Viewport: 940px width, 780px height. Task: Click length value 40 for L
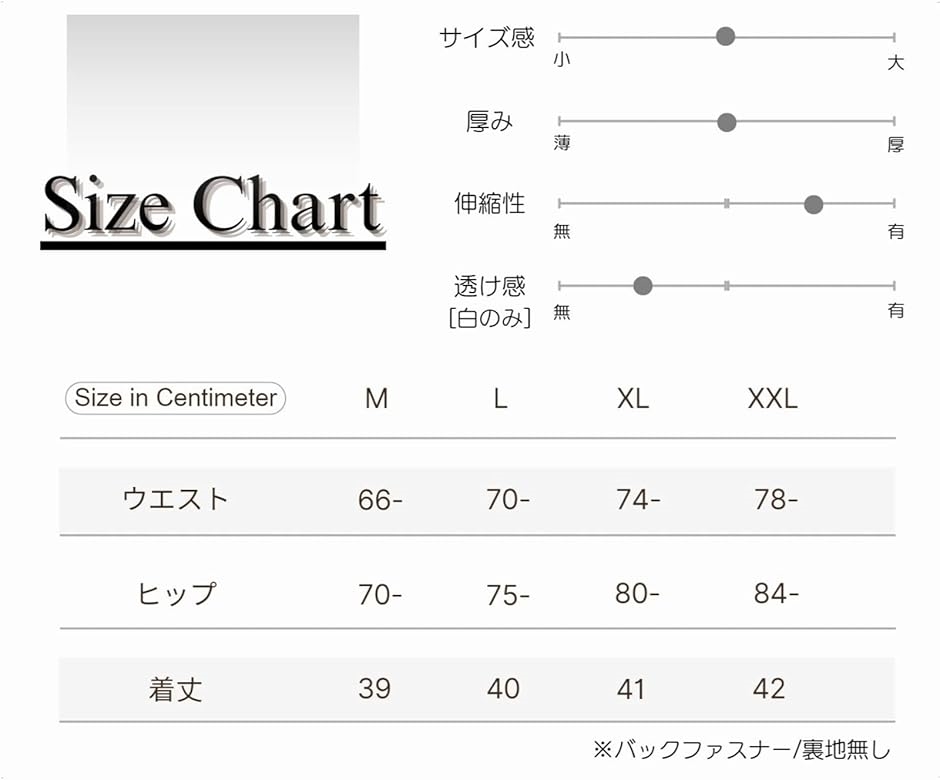pyautogui.click(x=503, y=689)
